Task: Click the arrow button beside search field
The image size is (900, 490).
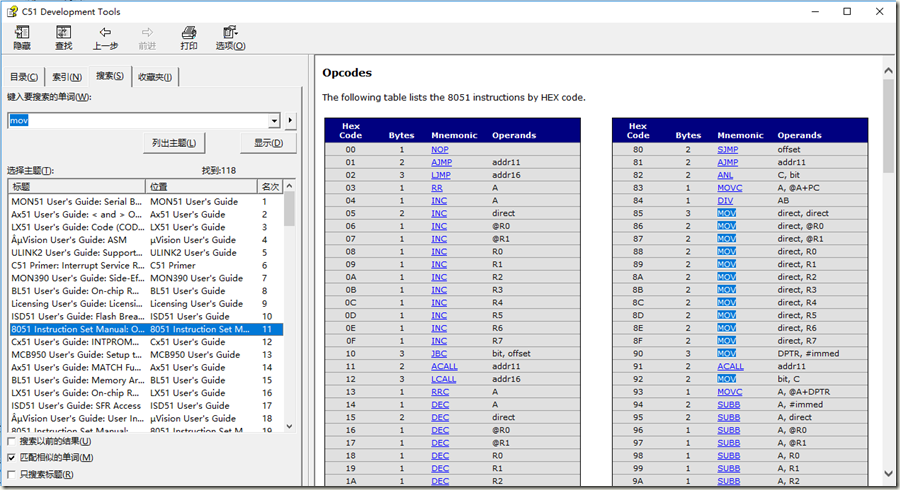Action: [291, 121]
